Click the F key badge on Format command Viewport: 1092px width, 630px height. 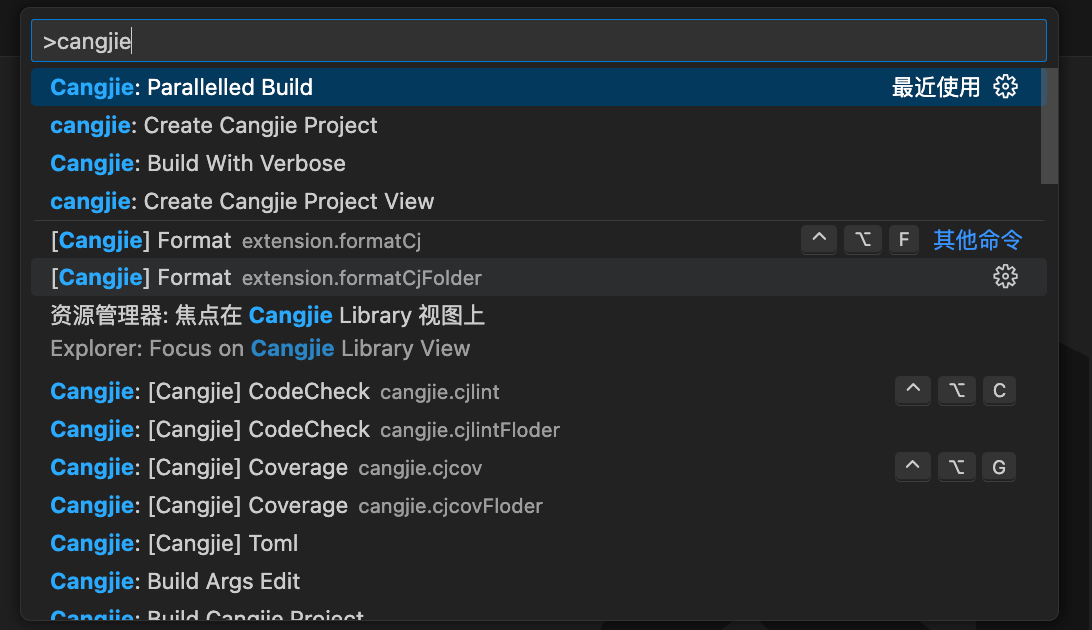pyautogui.click(x=903, y=239)
